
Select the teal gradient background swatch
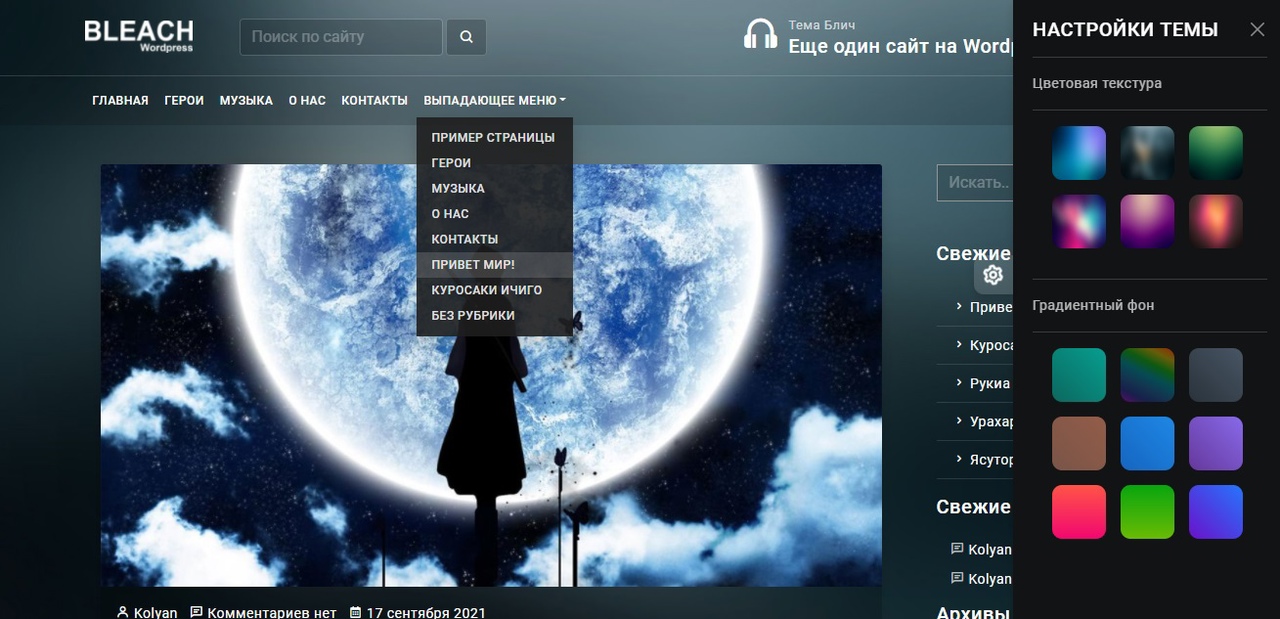[1079, 375]
